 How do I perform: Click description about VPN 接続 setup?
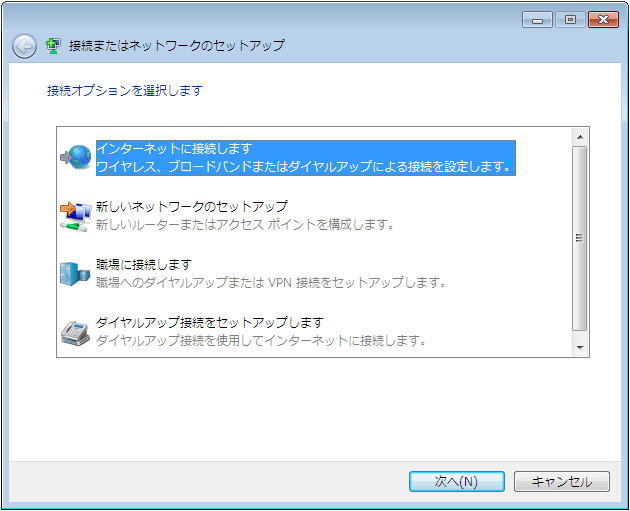[271, 282]
